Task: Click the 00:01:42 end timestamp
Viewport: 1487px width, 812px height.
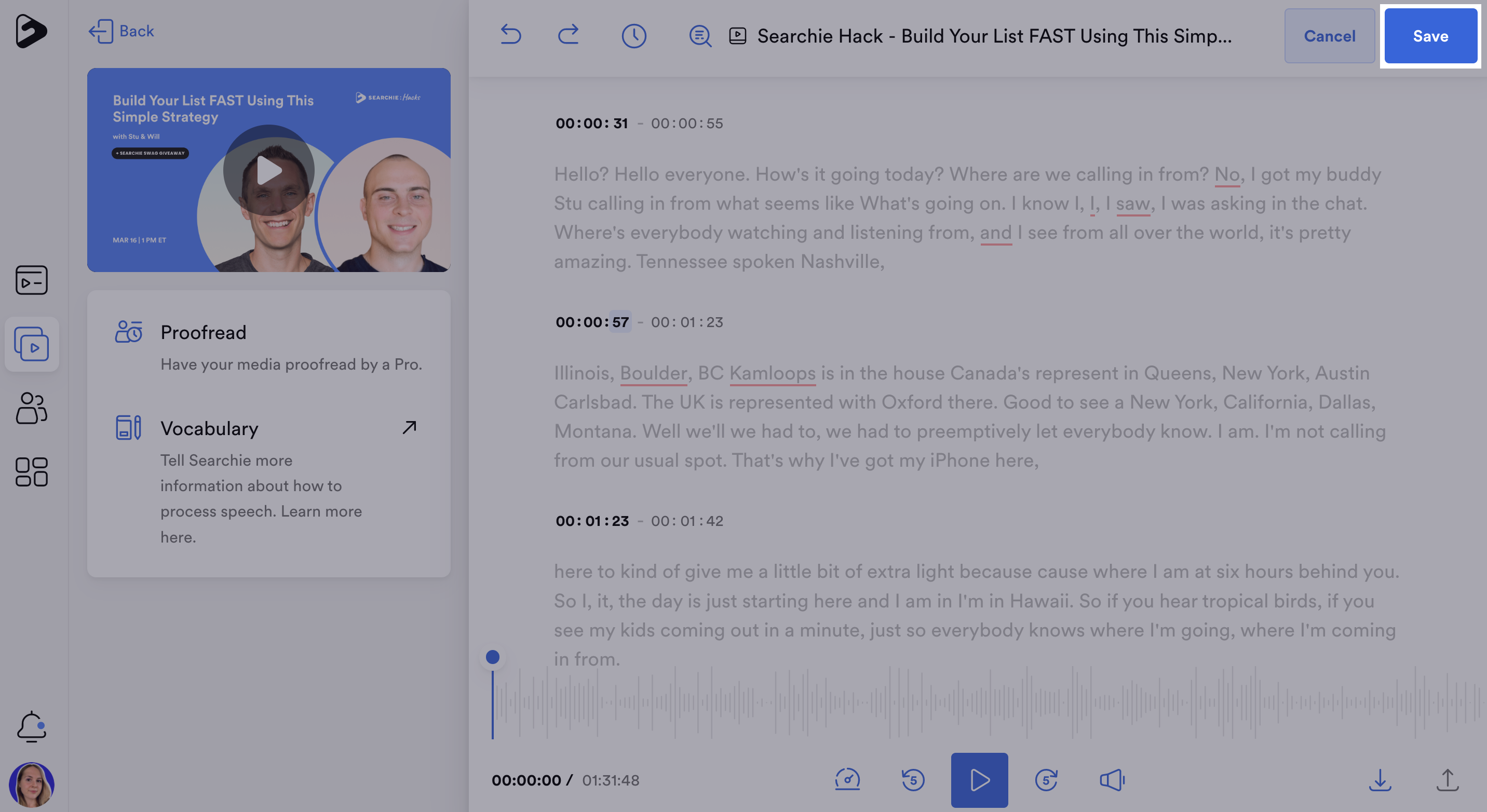Action: (x=687, y=521)
